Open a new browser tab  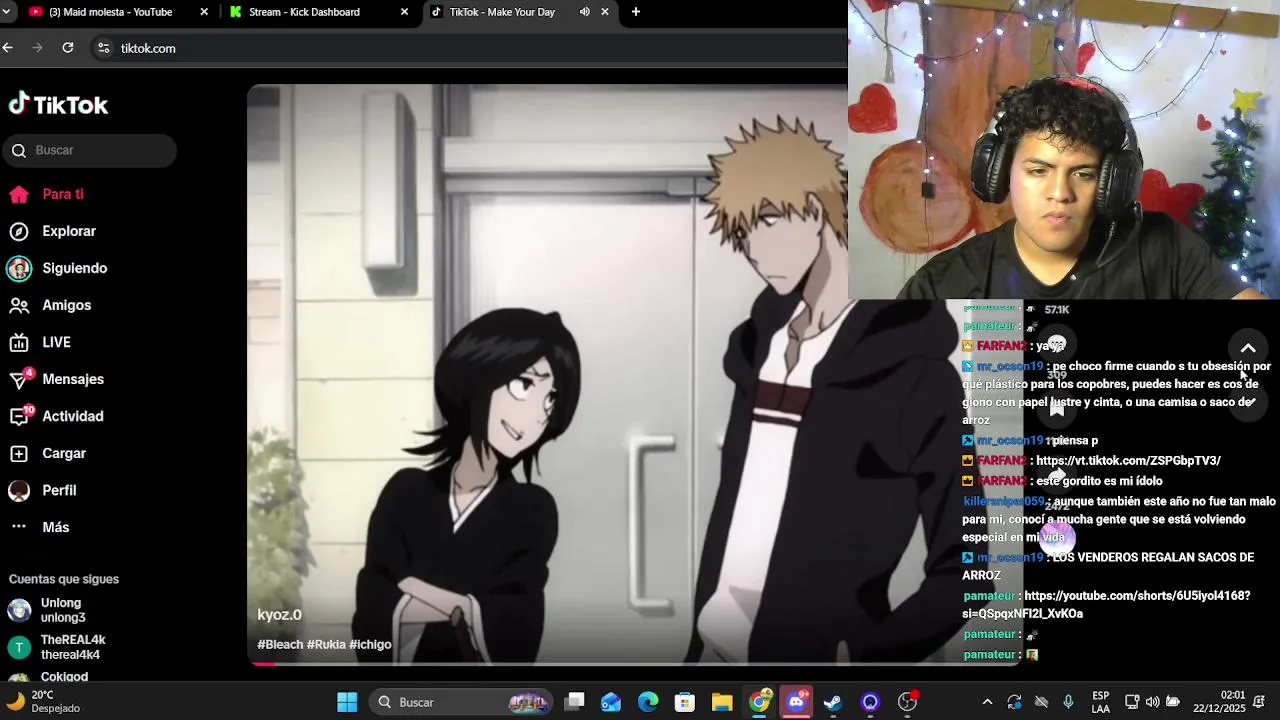click(636, 12)
